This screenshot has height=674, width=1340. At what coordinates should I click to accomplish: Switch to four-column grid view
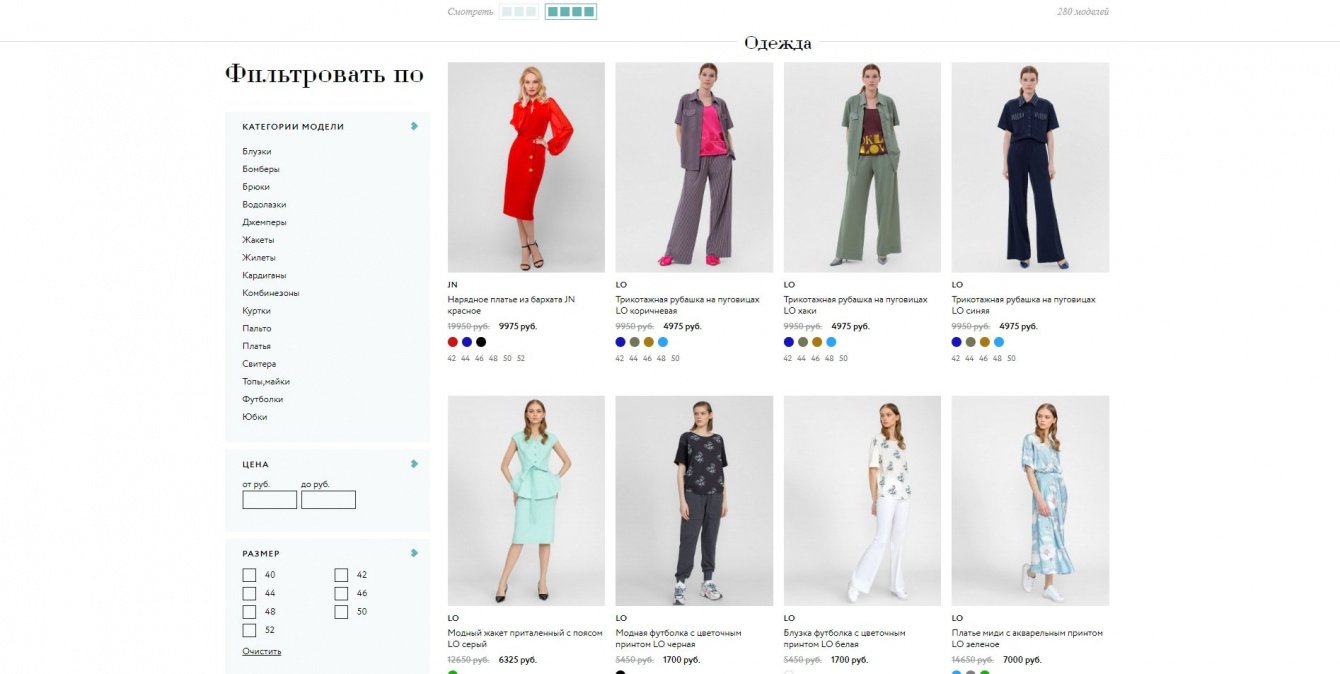[x=571, y=12]
